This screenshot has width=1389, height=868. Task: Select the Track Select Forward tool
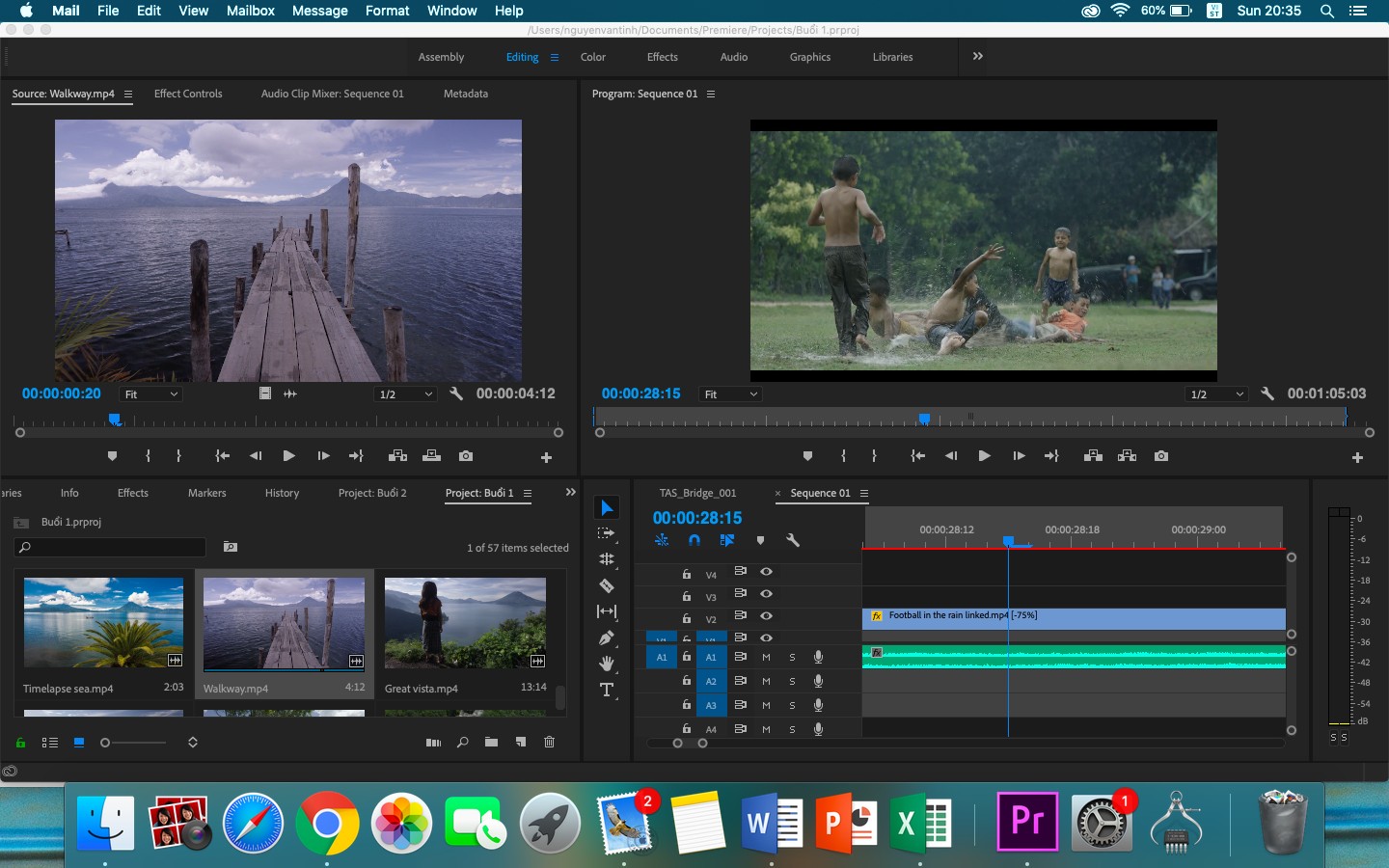tap(607, 533)
